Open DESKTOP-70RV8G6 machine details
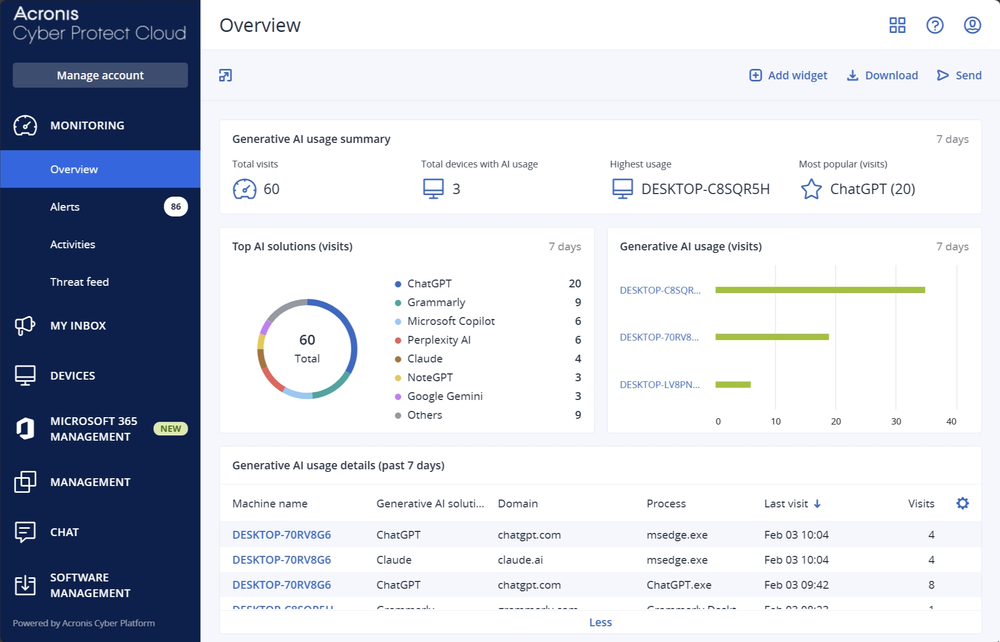The image size is (1000, 642). pyautogui.click(x=281, y=534)
